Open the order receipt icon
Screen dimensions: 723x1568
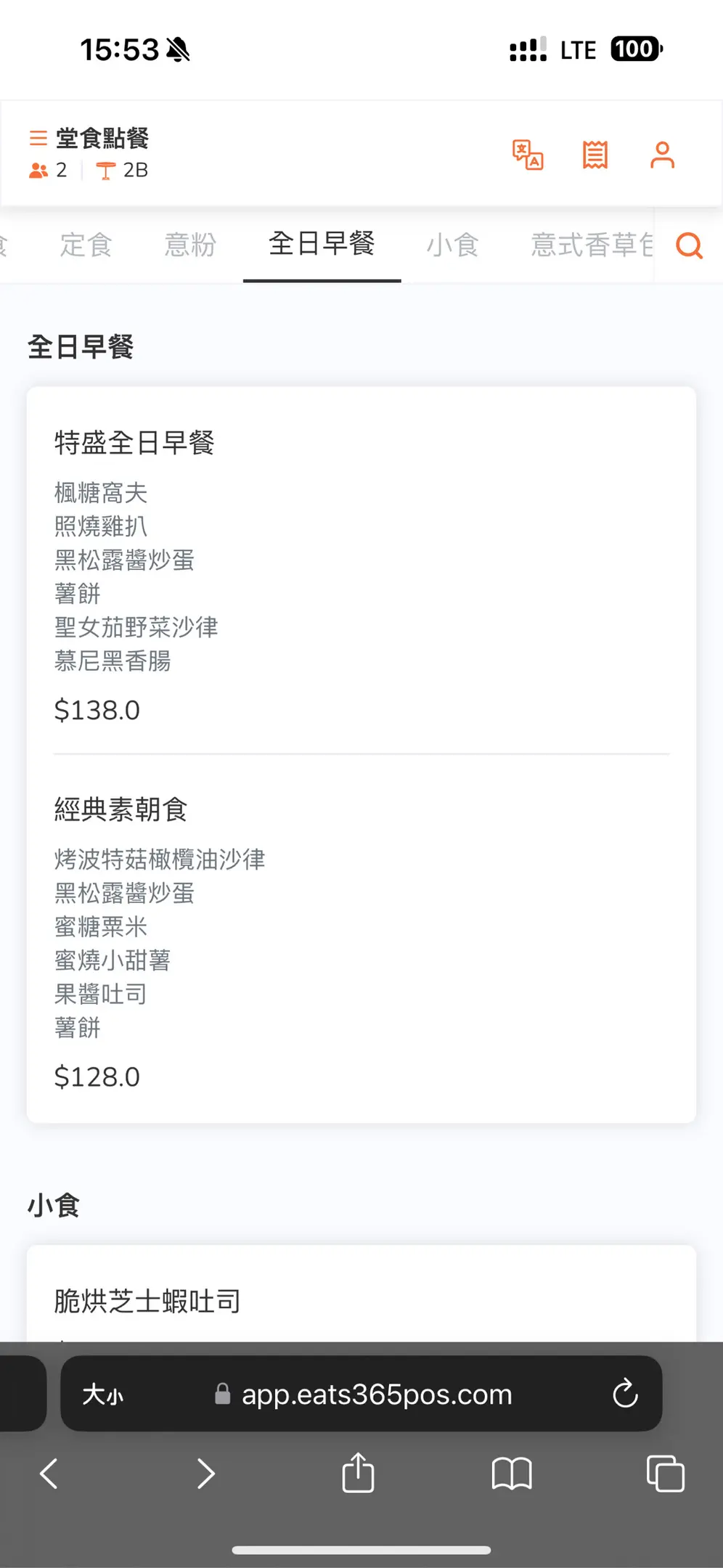point(595,155)
